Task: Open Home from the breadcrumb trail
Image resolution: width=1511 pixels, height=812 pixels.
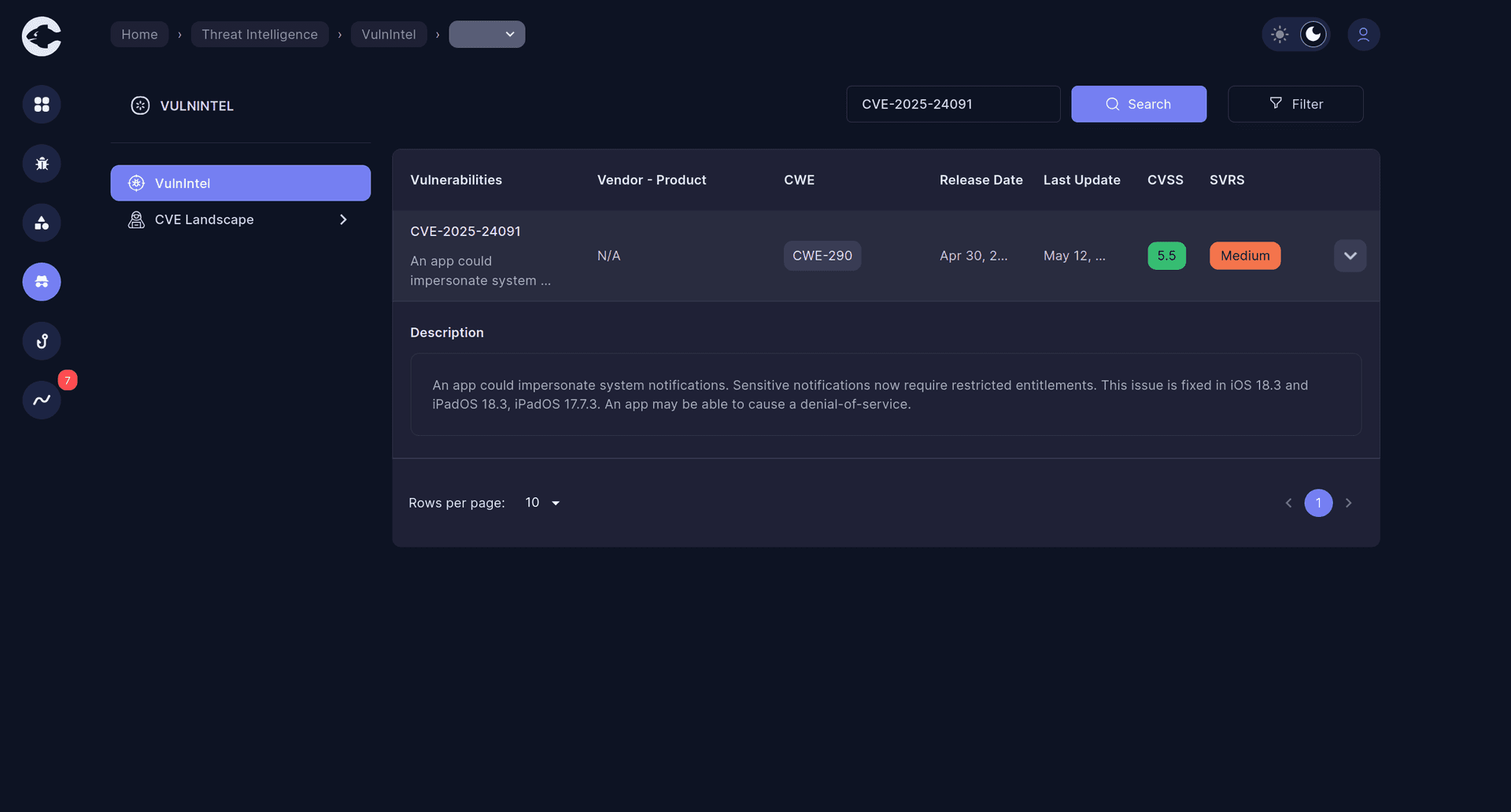Action: point(139,34)
